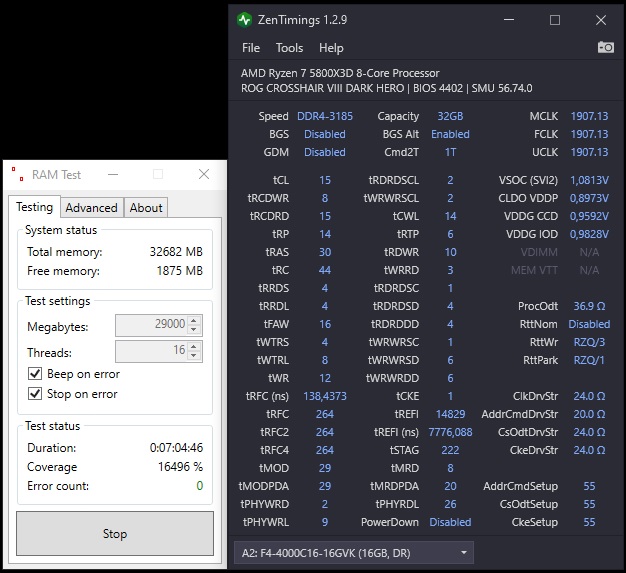This screenshot has width=626, height=573.
Task: Click the VDDG IOD value 0,9828V
Action: (589, 234)
